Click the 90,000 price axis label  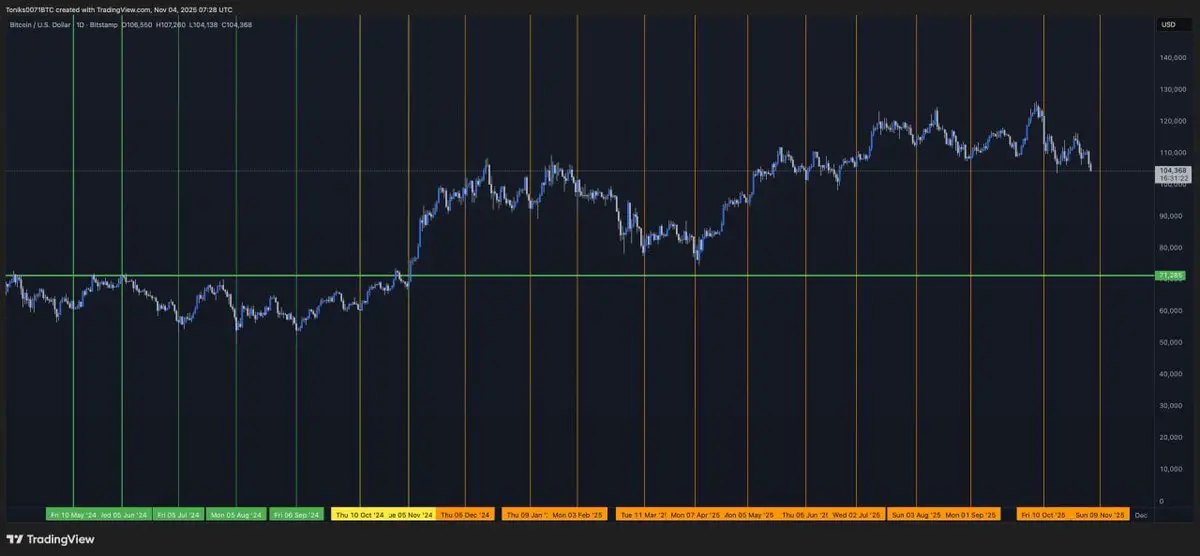(x=1172, y=215)
